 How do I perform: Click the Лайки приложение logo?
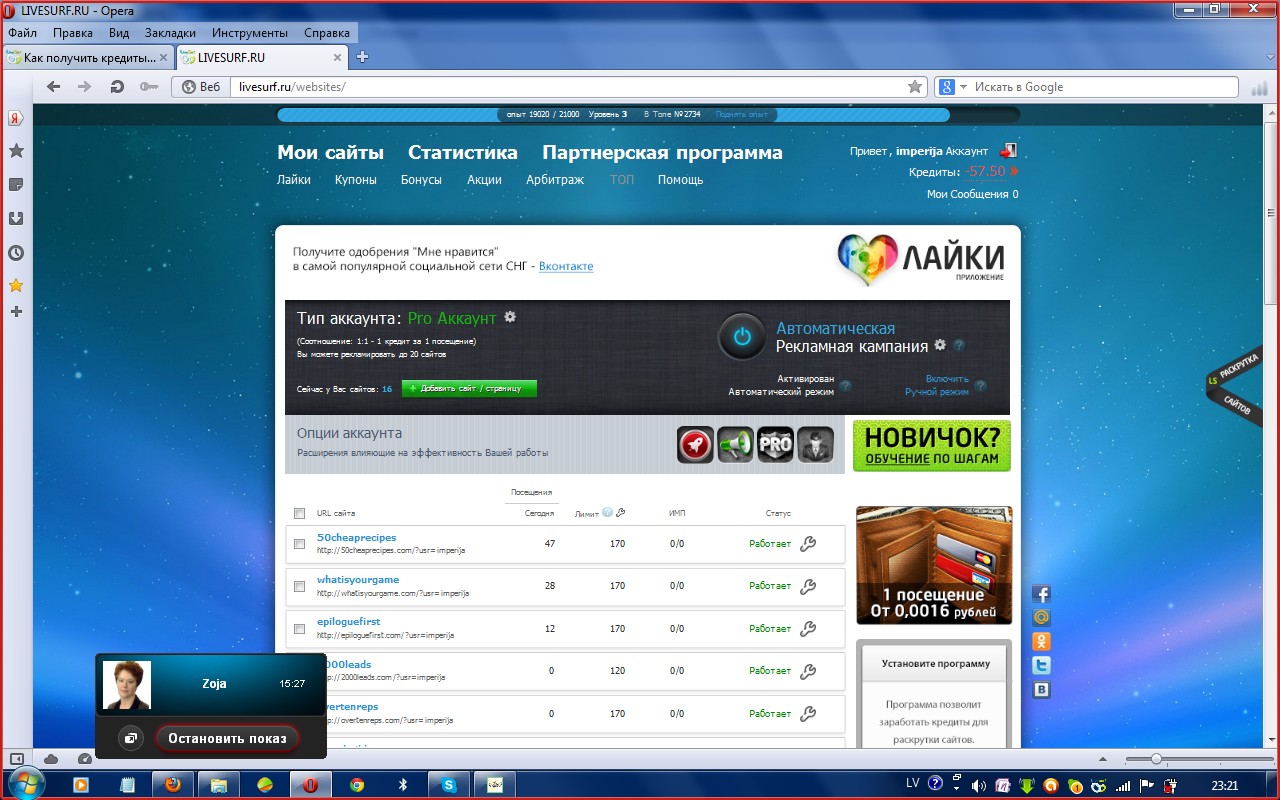[921, 260]
